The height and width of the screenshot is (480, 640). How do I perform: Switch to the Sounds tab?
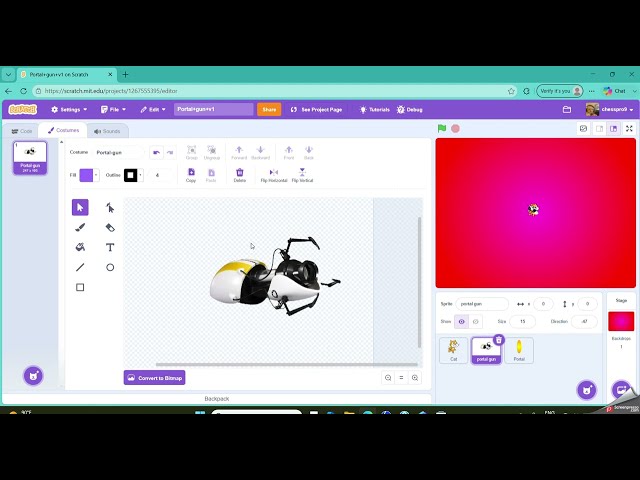click(107, 131)
